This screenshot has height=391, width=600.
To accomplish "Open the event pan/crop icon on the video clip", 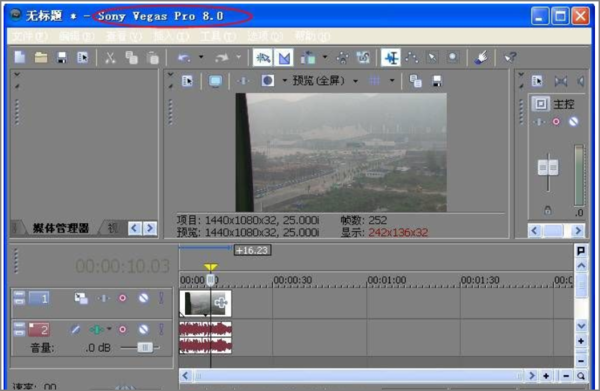I will (x=221, y=303).
